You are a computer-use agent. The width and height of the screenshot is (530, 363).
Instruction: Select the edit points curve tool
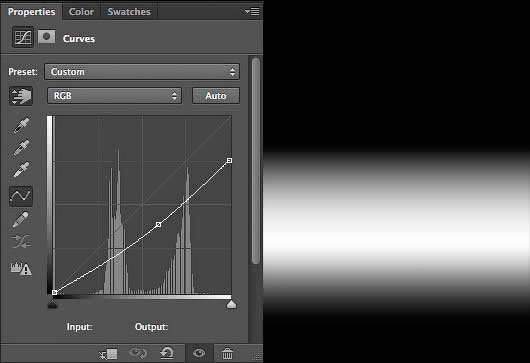[21, 196]
